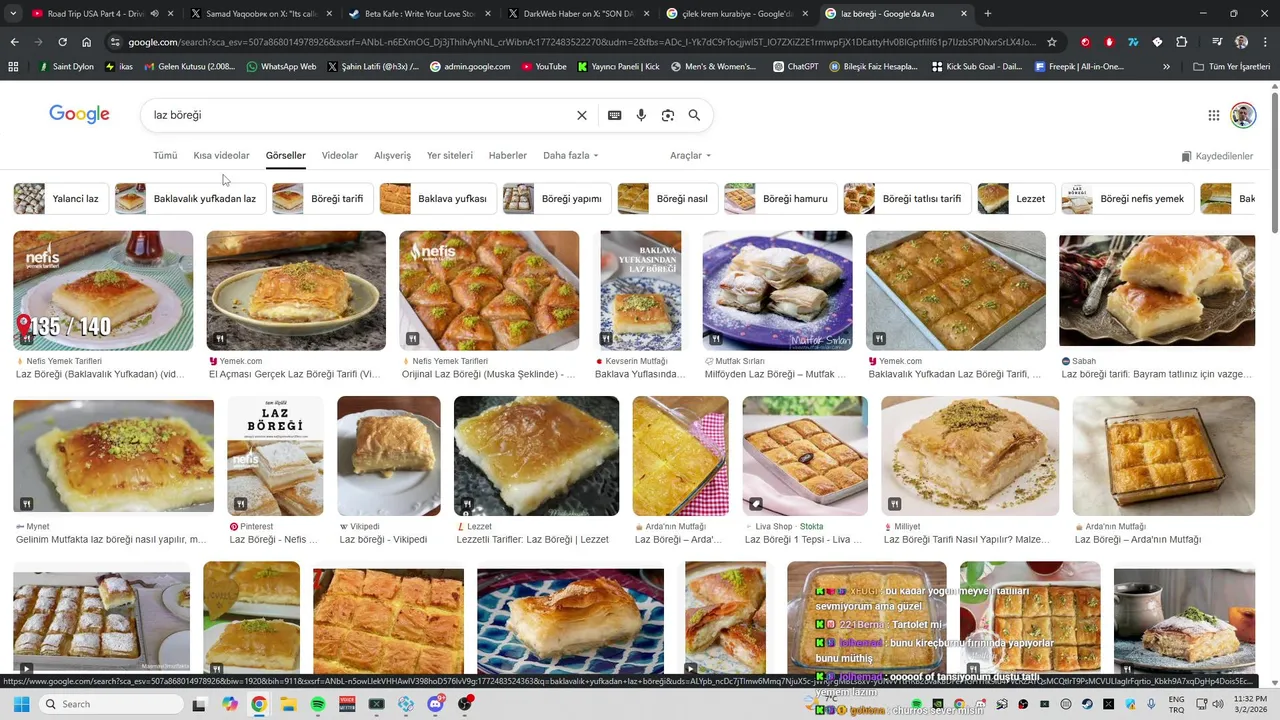Open Chrome from the taskbar

pos(259,704)
